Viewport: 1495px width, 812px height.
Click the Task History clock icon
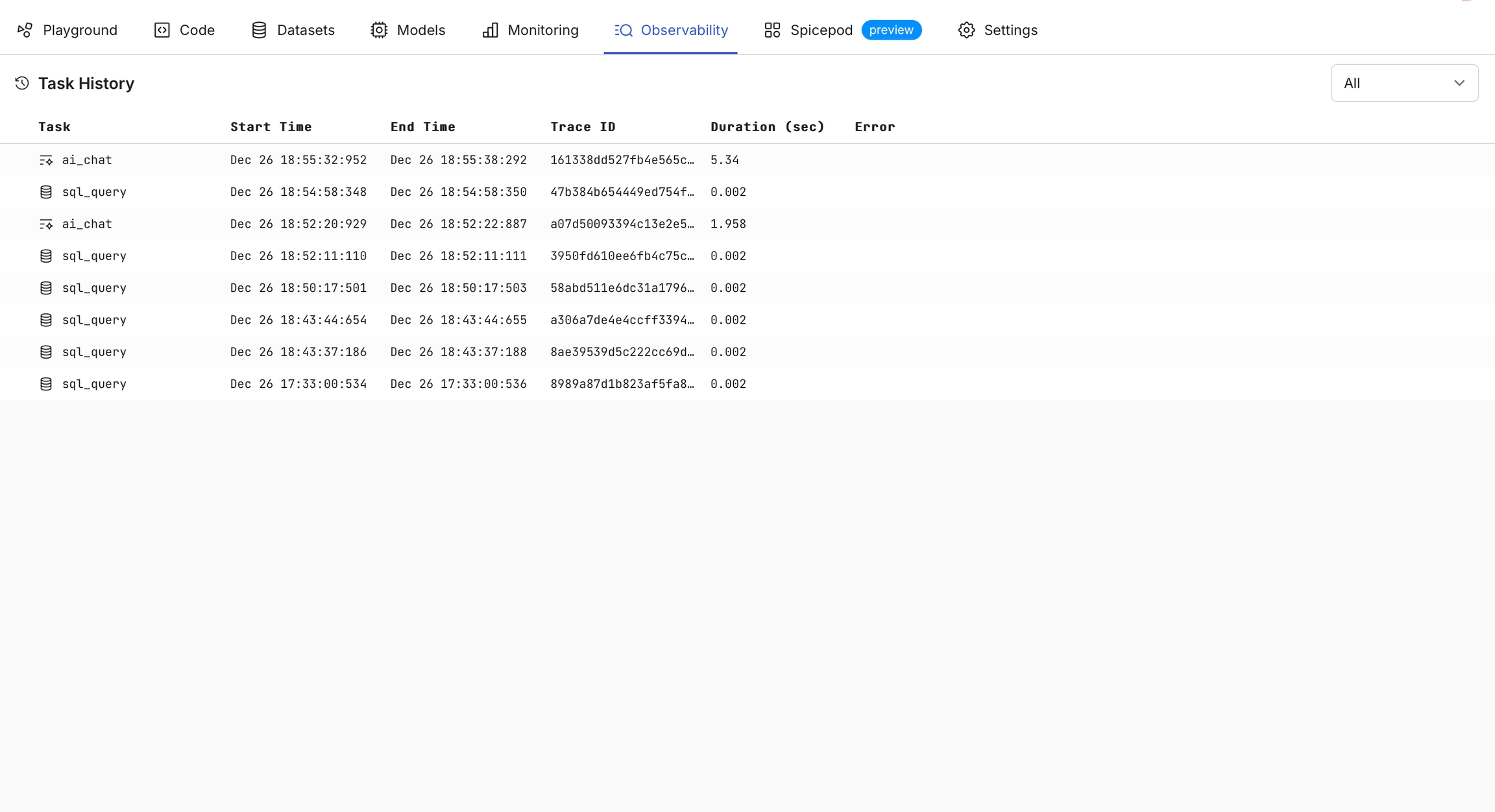click(x=22, y=83)
